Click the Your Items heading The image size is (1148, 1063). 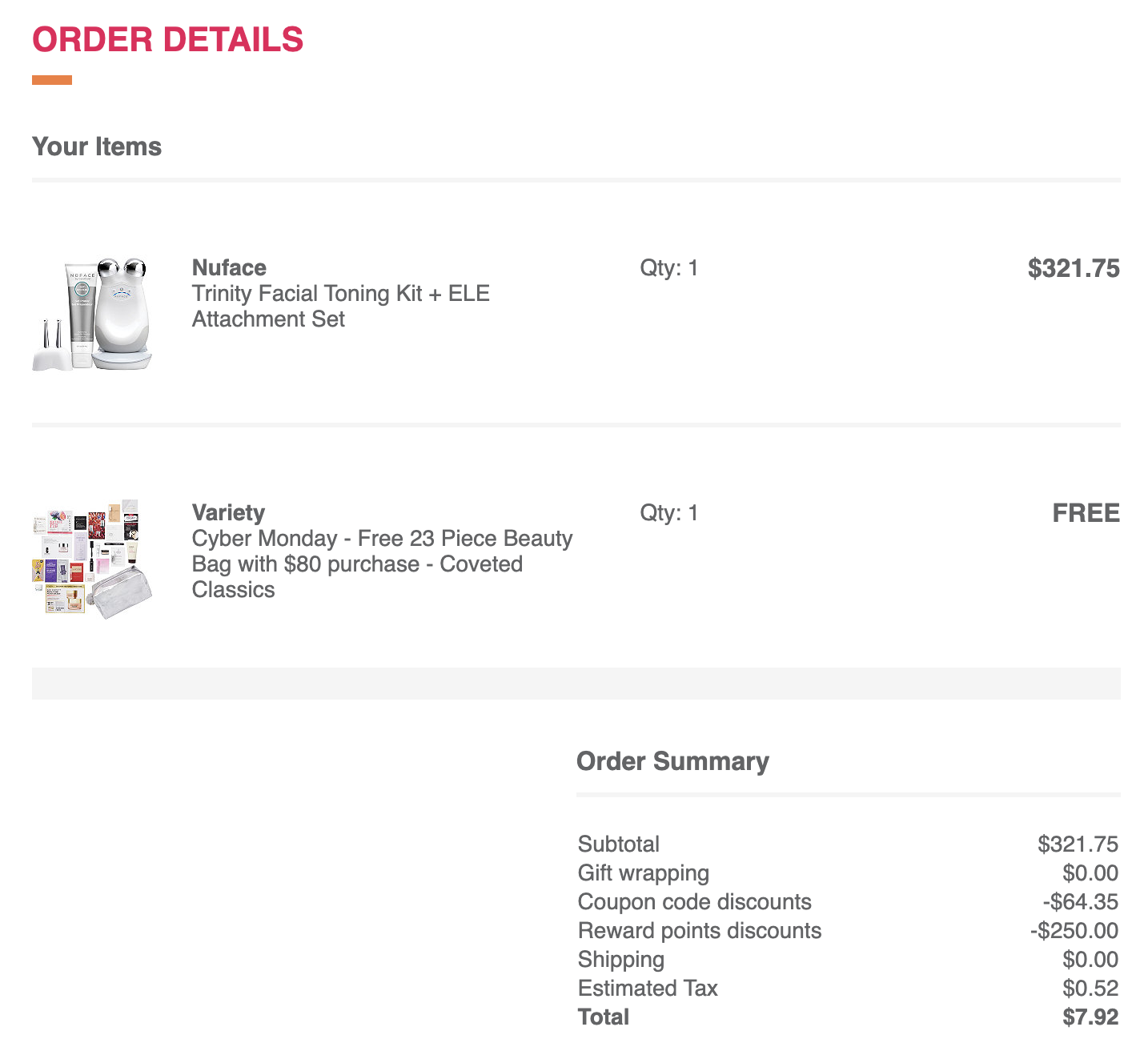point(97,147)
